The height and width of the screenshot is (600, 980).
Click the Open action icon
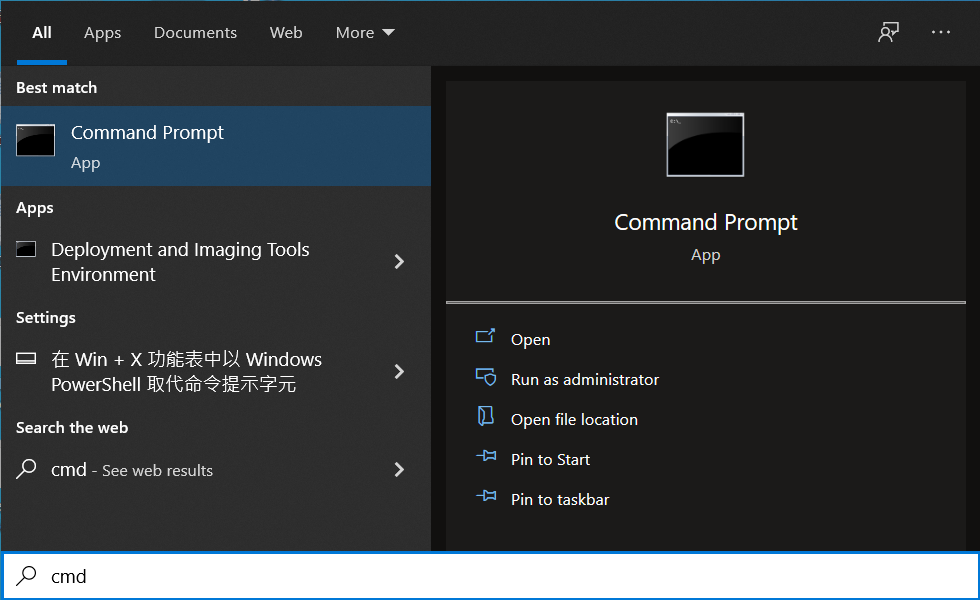486,337
